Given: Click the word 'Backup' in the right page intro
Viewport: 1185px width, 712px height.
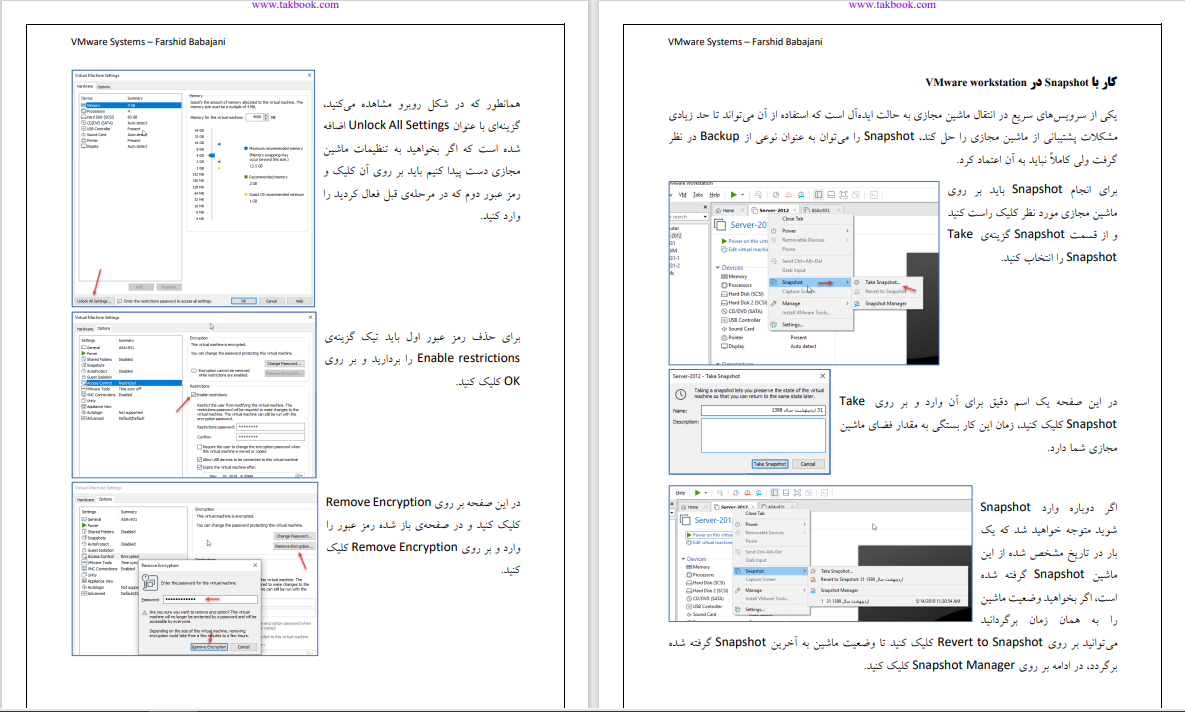Looking at the screenshot, I should (719, 137).
